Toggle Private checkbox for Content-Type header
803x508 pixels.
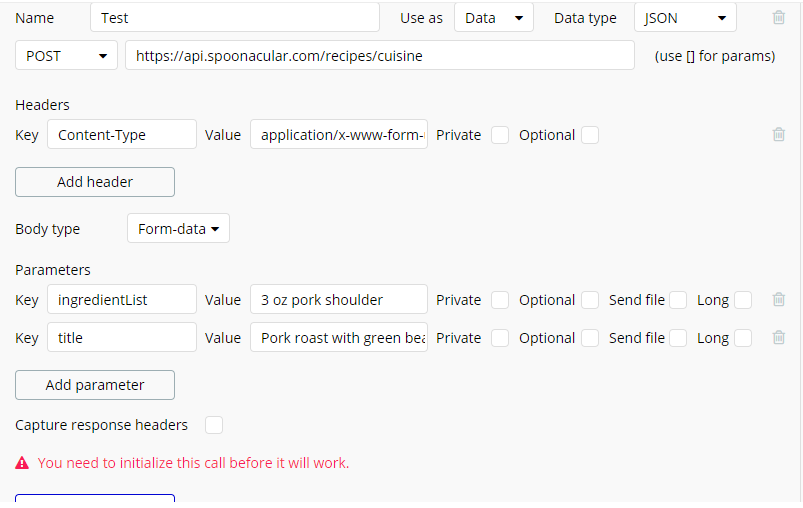500,135
